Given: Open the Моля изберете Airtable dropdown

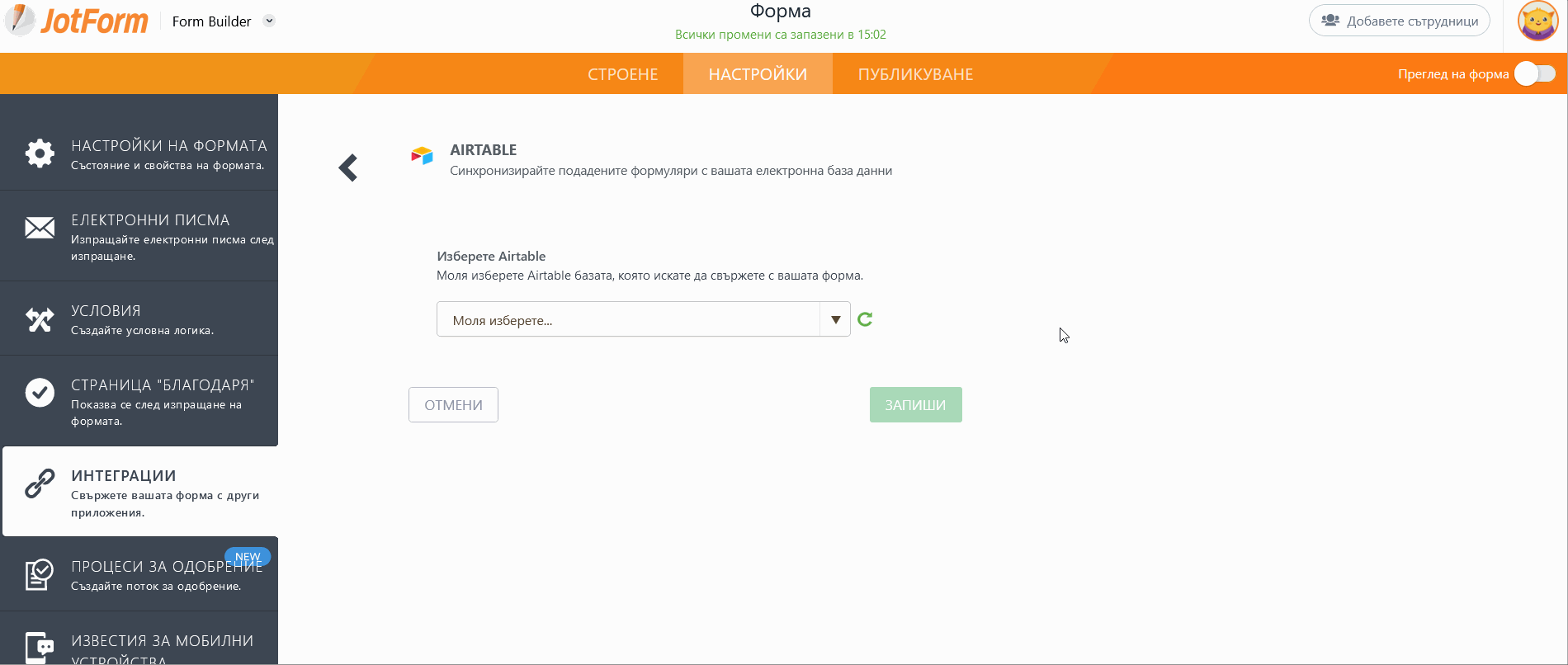Looking at the screenshot, I should [x=643, y=319].
